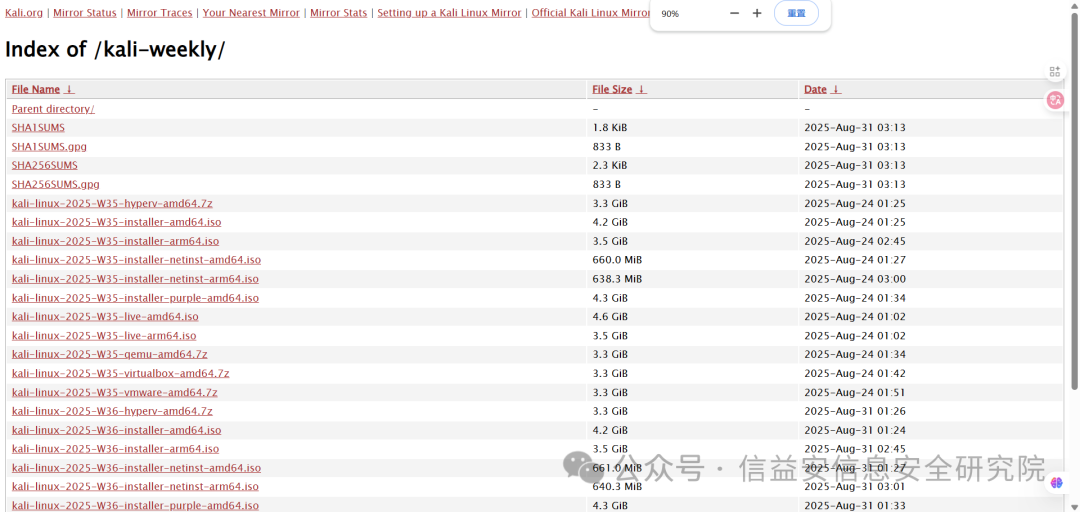Zoom in with the plus button
This screenshot has height=512, width=1080.
click(757, 13)
